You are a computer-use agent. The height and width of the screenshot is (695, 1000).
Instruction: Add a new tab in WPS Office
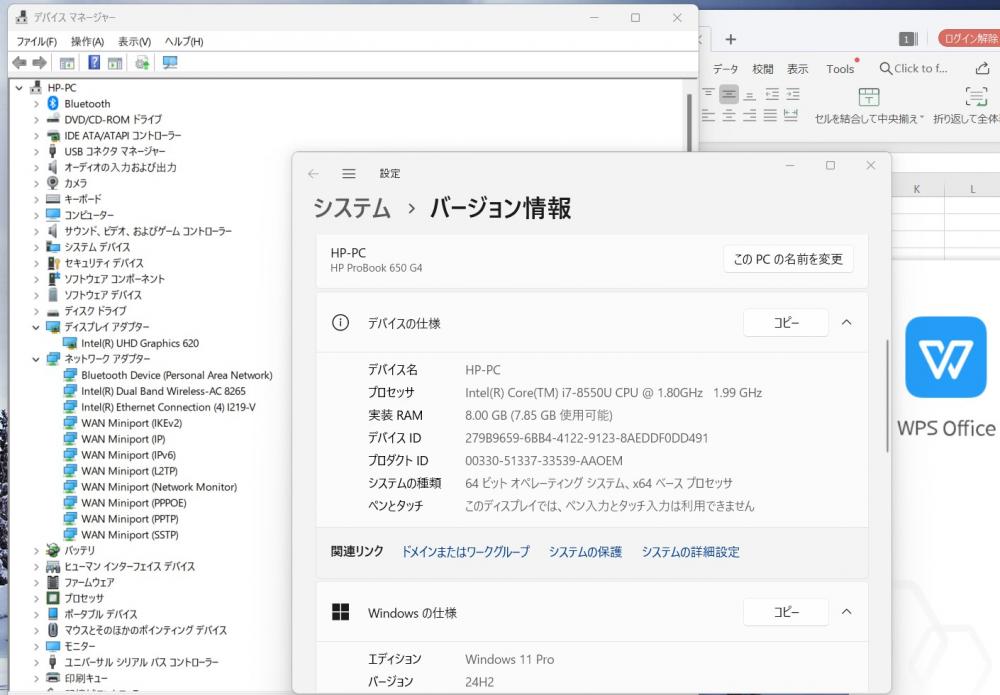731,39
